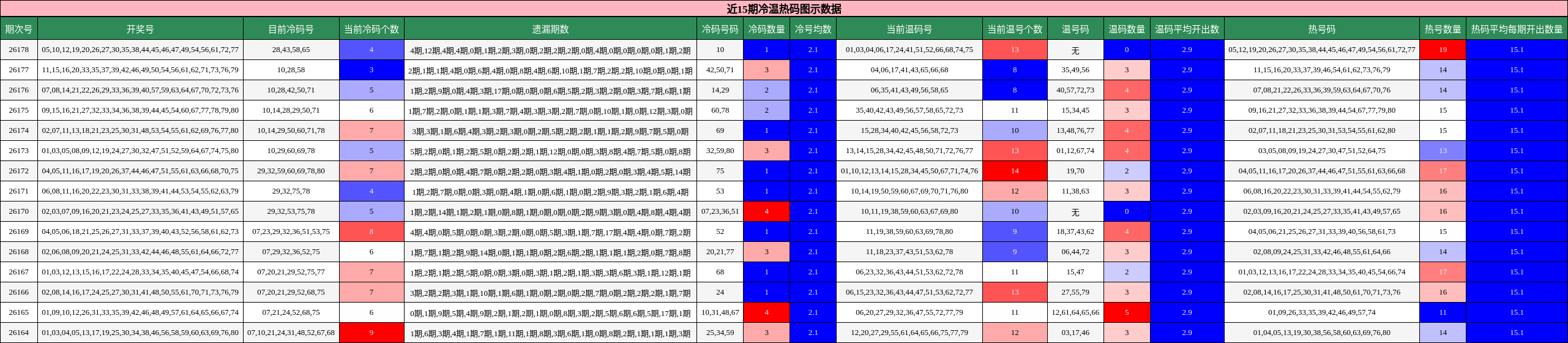This screenshot has height=343, width=1568.
Task: Click missed-periods cell in row 26164
Action: 550,333
